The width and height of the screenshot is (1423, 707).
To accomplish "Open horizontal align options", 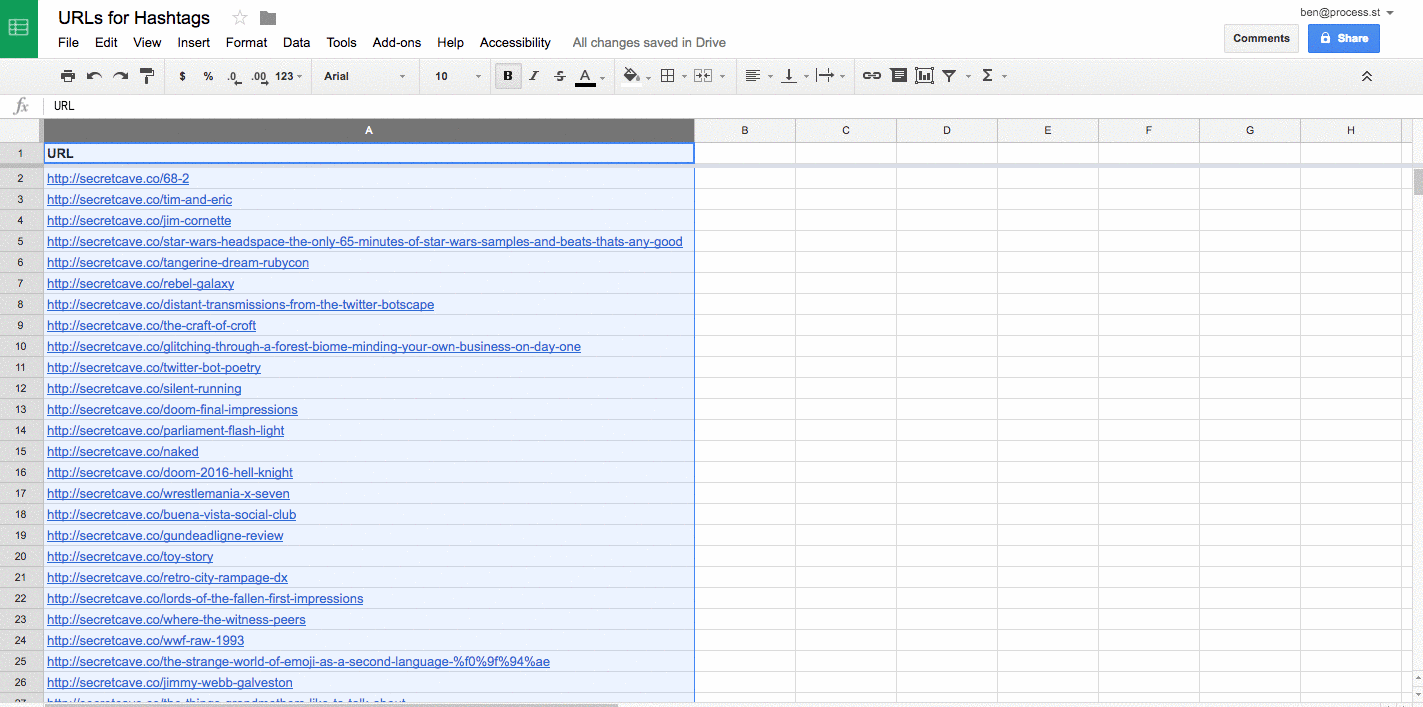I will point(757,76).
